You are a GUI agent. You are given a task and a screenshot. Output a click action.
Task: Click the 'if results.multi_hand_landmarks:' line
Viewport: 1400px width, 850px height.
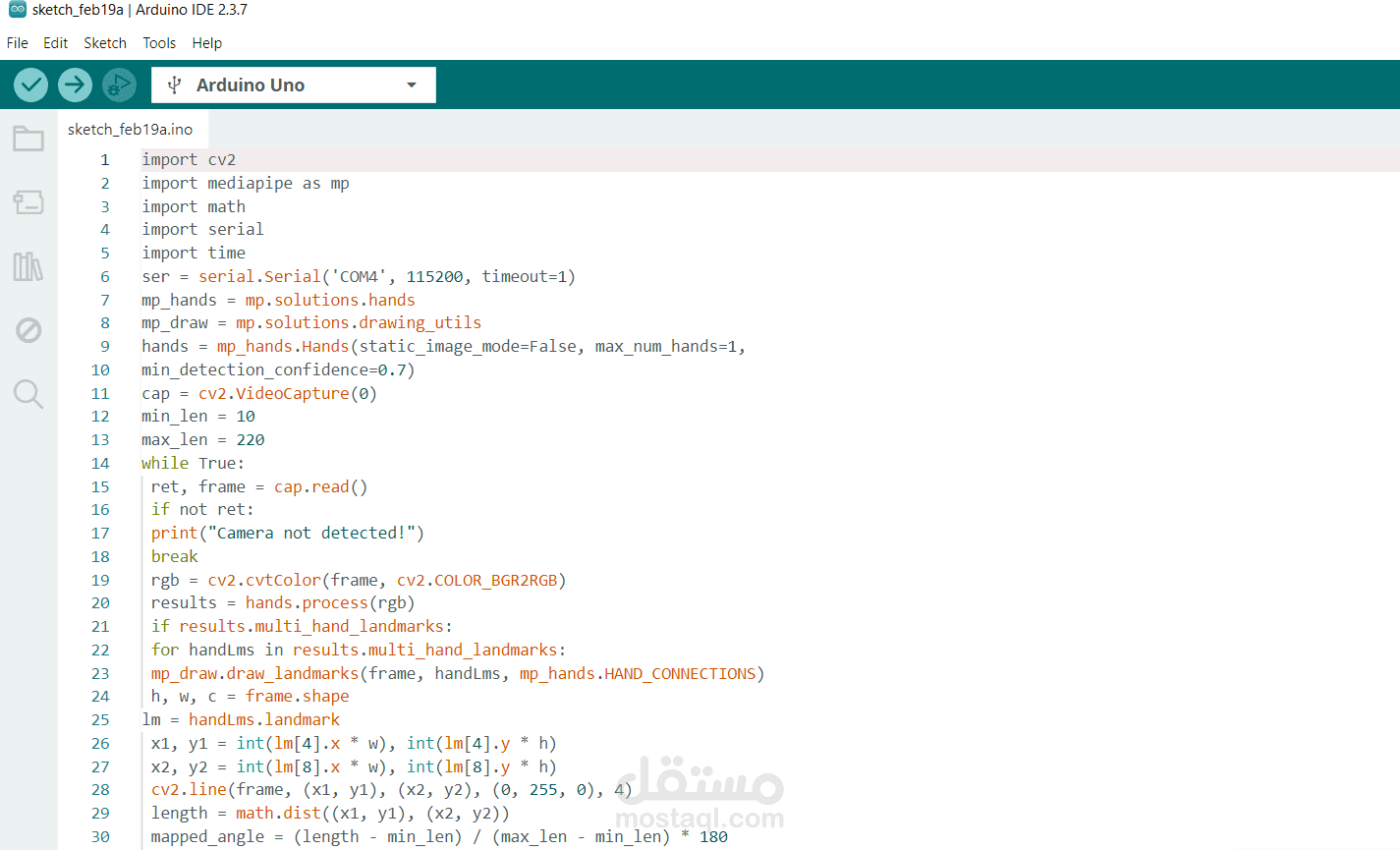(302, 627)
